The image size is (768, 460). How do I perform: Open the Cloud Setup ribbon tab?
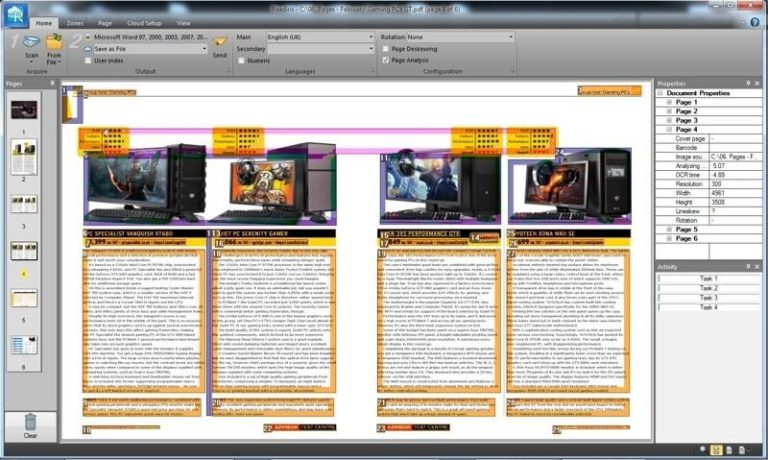point(144,23)
